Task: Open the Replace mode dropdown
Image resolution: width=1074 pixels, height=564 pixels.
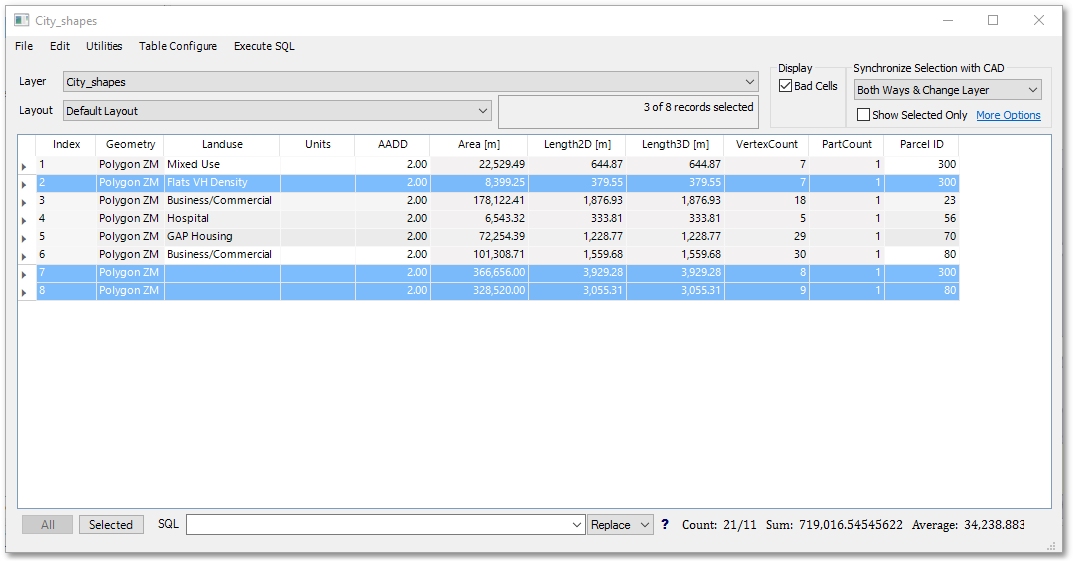Action: point(620,525)
